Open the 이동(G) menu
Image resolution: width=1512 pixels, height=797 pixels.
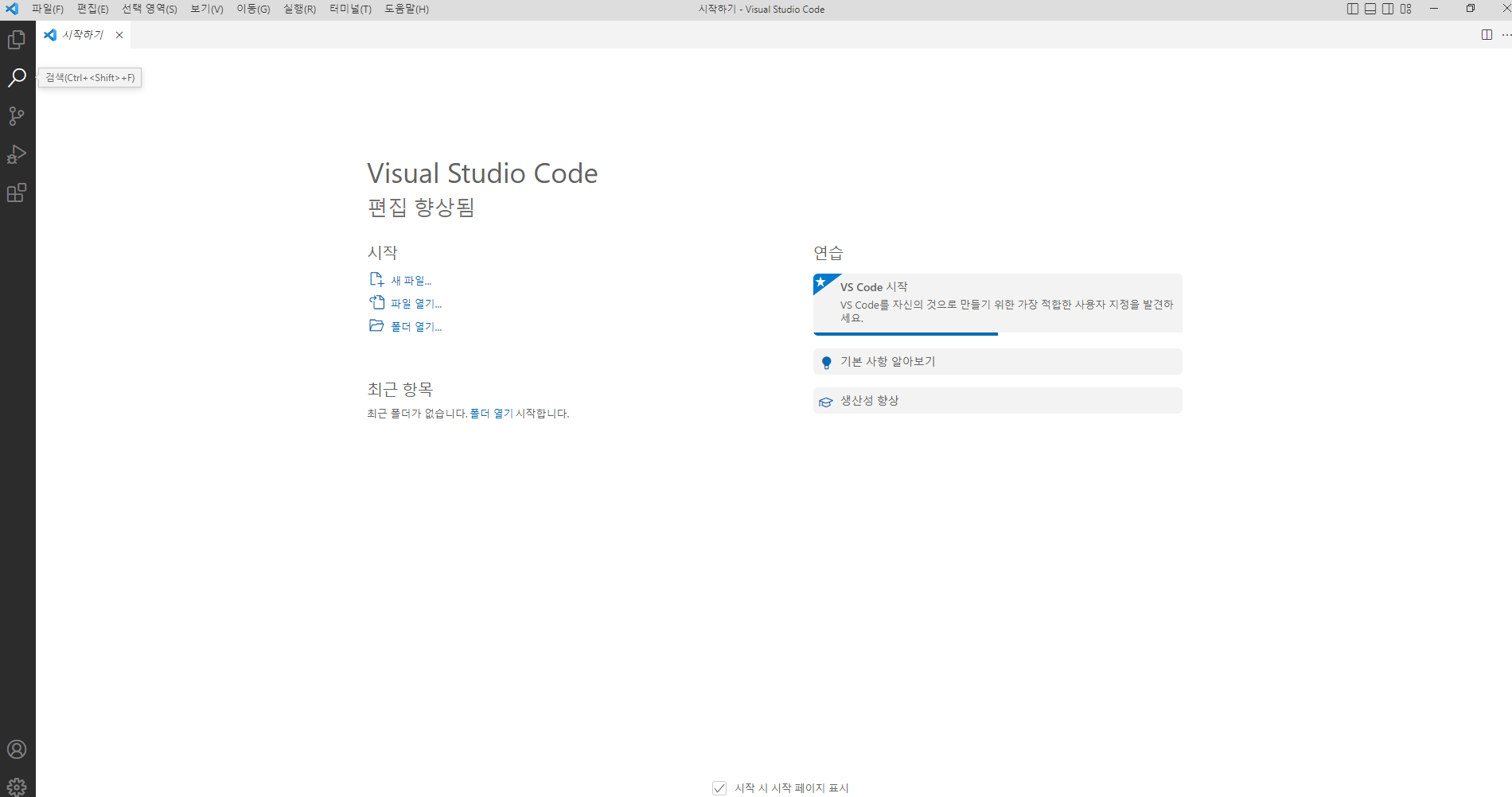[x=253, y=9]
